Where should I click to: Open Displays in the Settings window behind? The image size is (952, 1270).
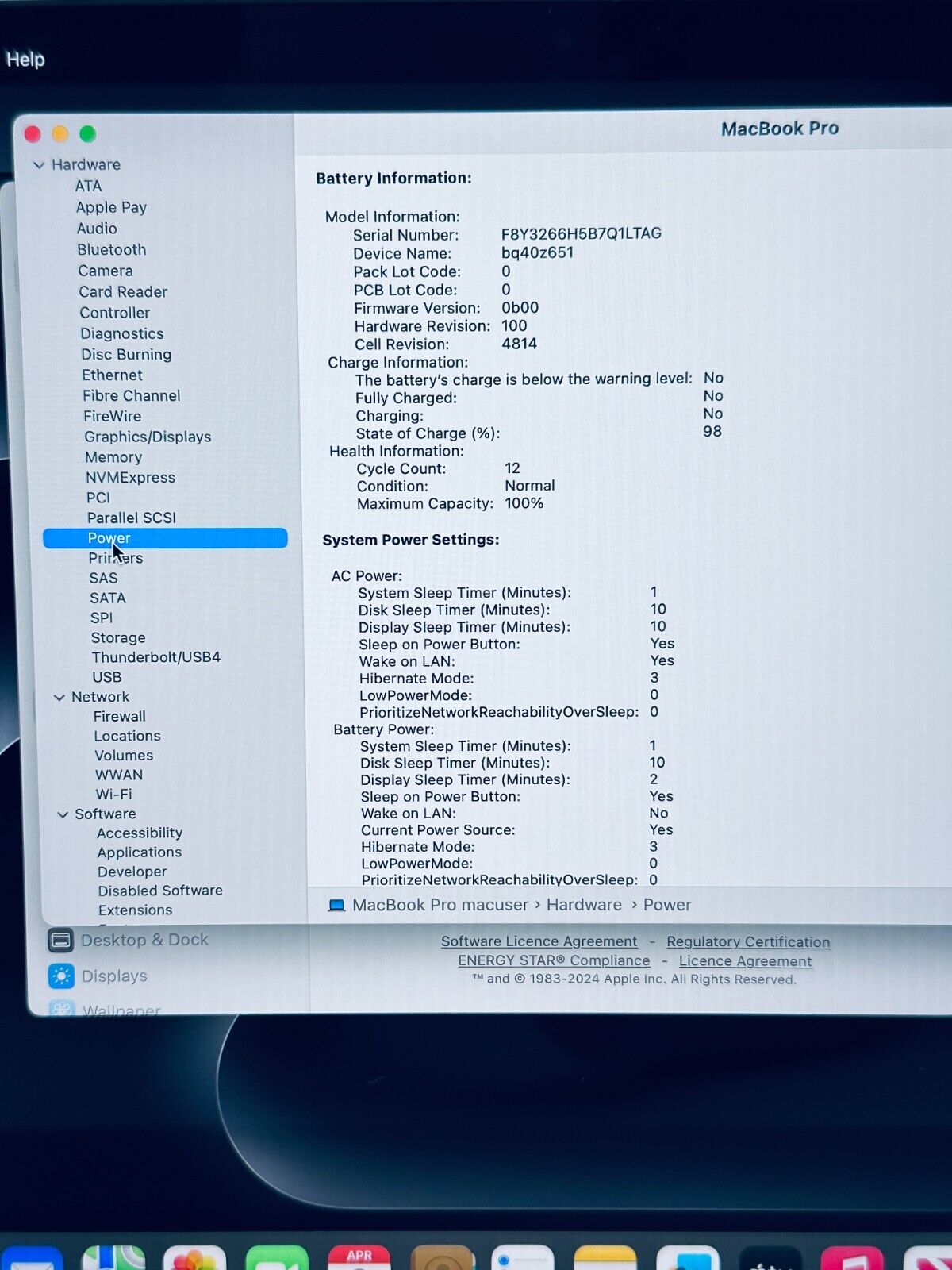[x=114, y=976]
